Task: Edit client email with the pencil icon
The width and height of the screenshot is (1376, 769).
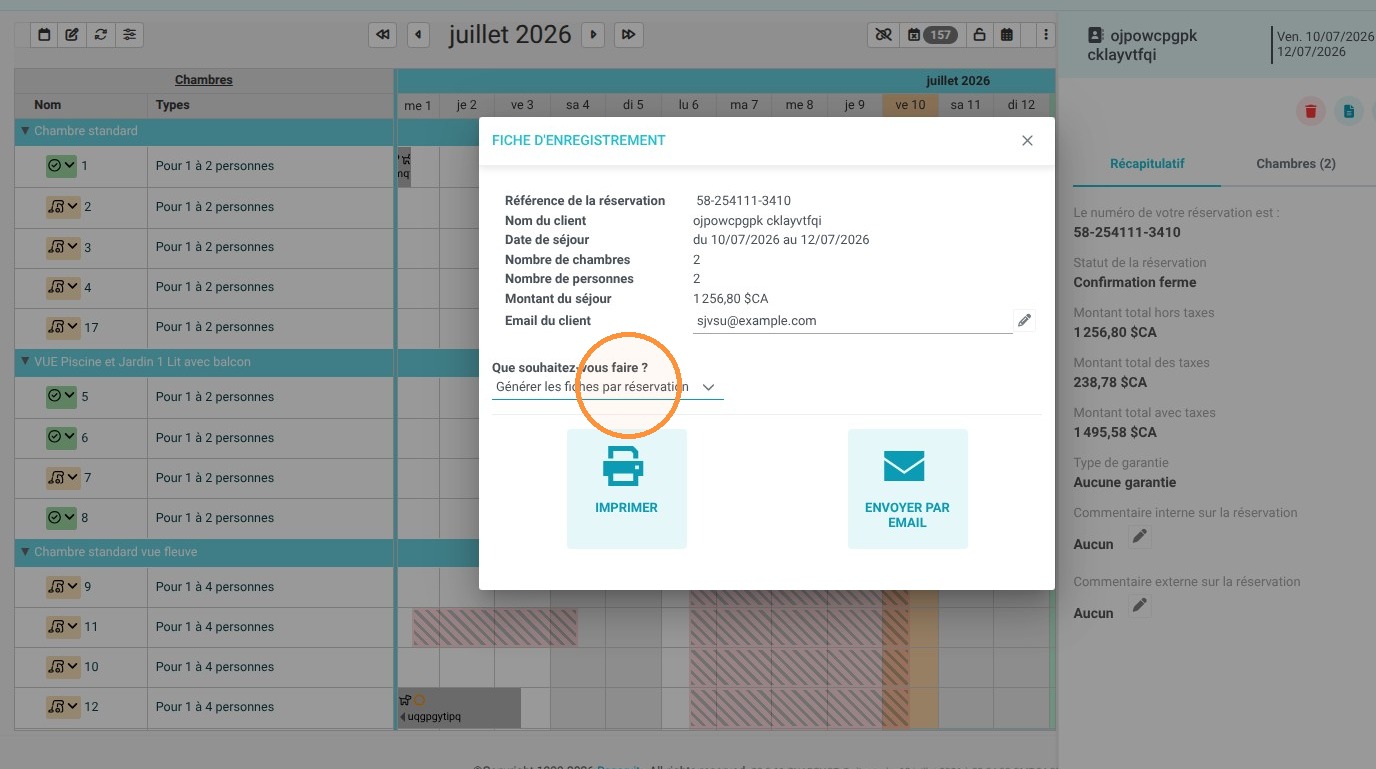Action: [1024, 321]
